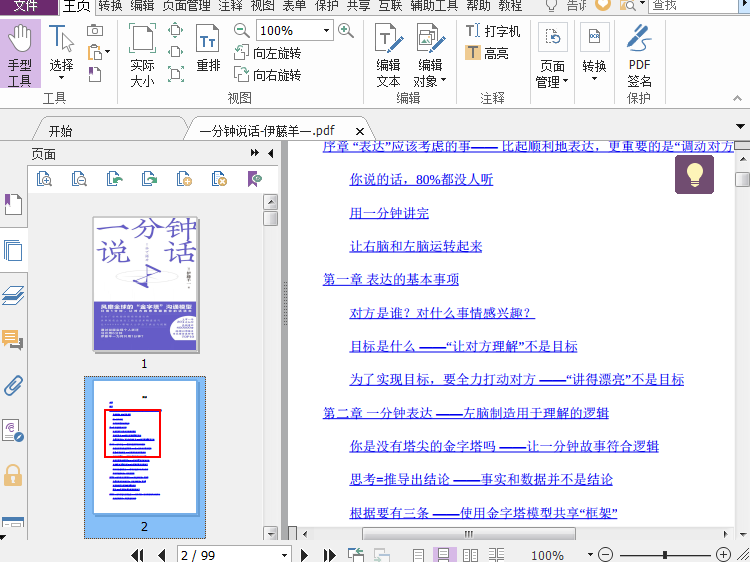Screen dimensions: 750x562
Task: Toggle the Pages thumbnail side panel
Action: click(13, 250)
